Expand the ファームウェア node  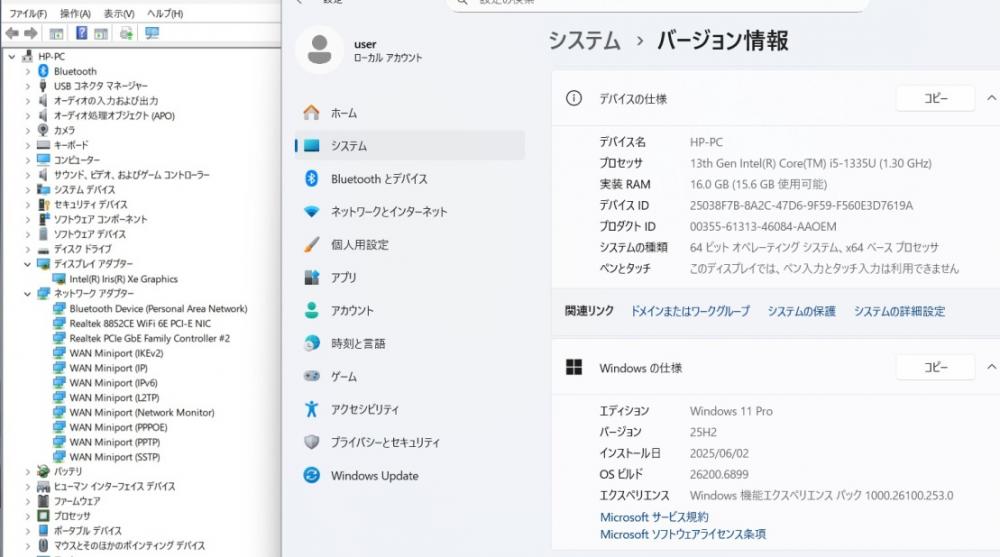click(x=27, y=501)
